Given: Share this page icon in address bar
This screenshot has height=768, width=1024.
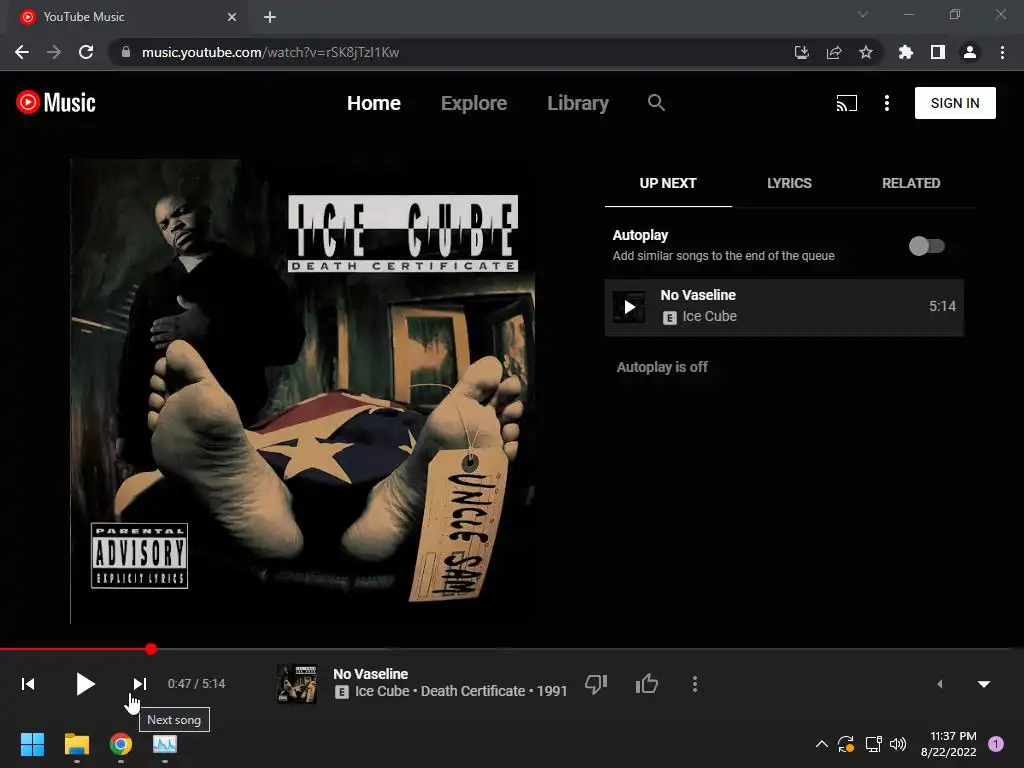Looking at the screenshot, I should click(x=834, y=52).
